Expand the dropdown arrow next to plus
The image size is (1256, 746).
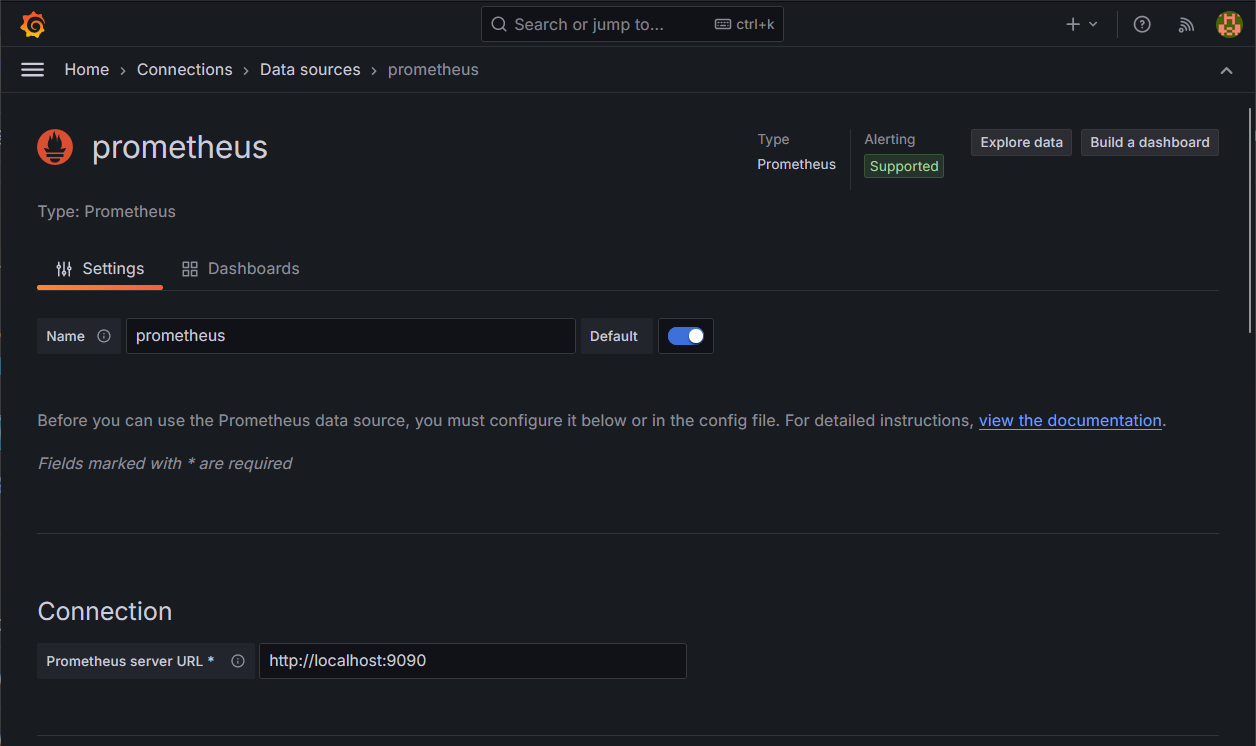coord(1093,24)
